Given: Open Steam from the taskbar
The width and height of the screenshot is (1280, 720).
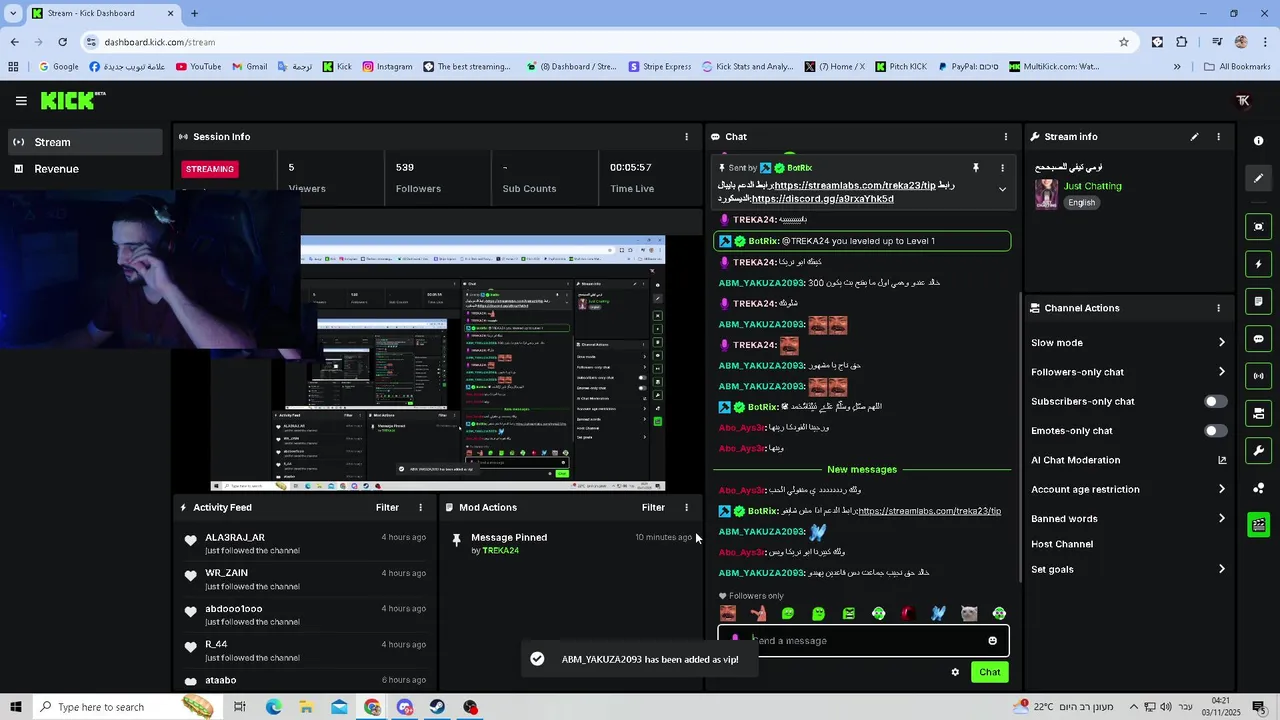Looking at the screenshot, I should [437, 707].
